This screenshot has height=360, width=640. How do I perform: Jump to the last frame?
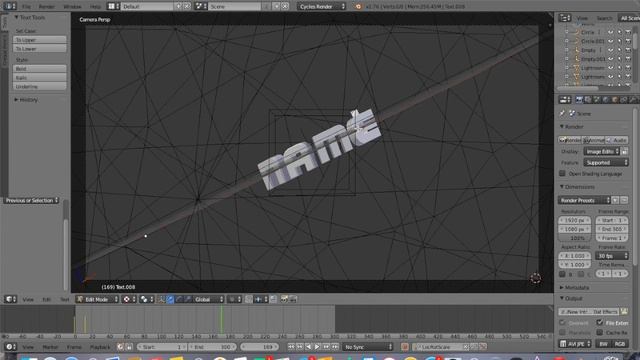335,347
